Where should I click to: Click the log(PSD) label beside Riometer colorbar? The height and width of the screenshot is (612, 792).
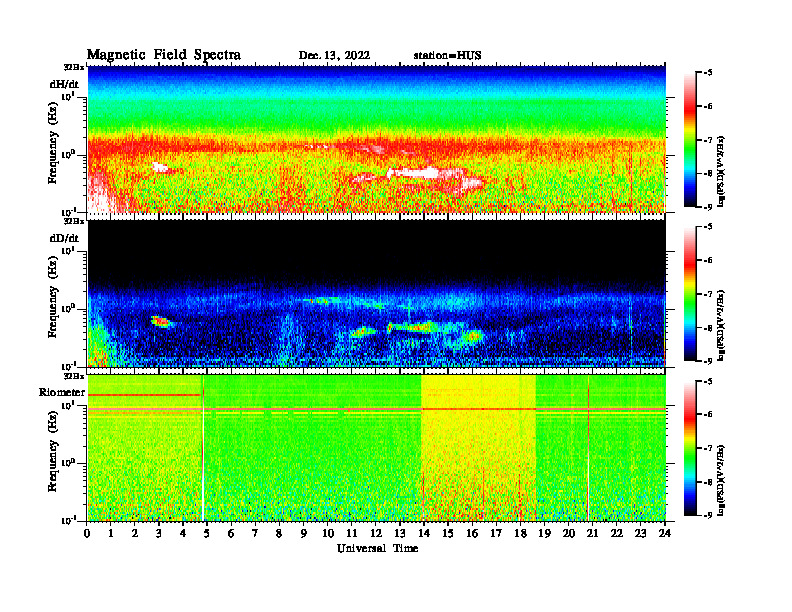[722, 480]
